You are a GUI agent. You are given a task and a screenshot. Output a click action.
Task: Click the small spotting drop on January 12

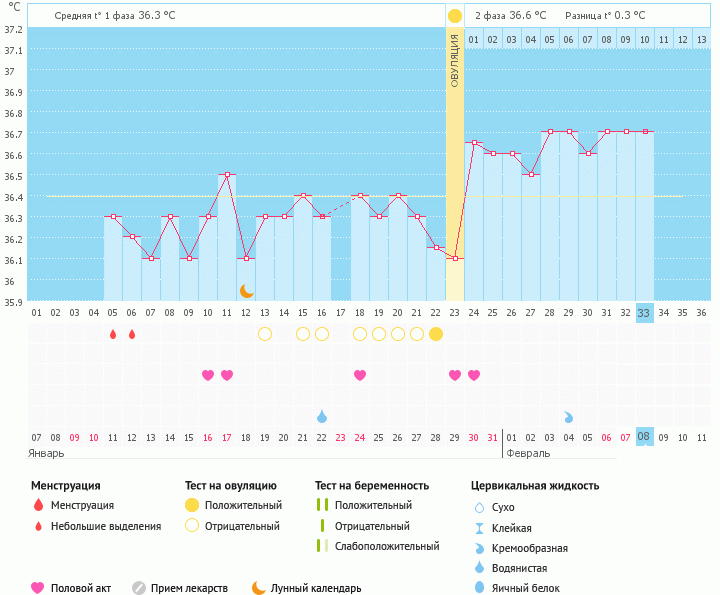click(132, 334)
